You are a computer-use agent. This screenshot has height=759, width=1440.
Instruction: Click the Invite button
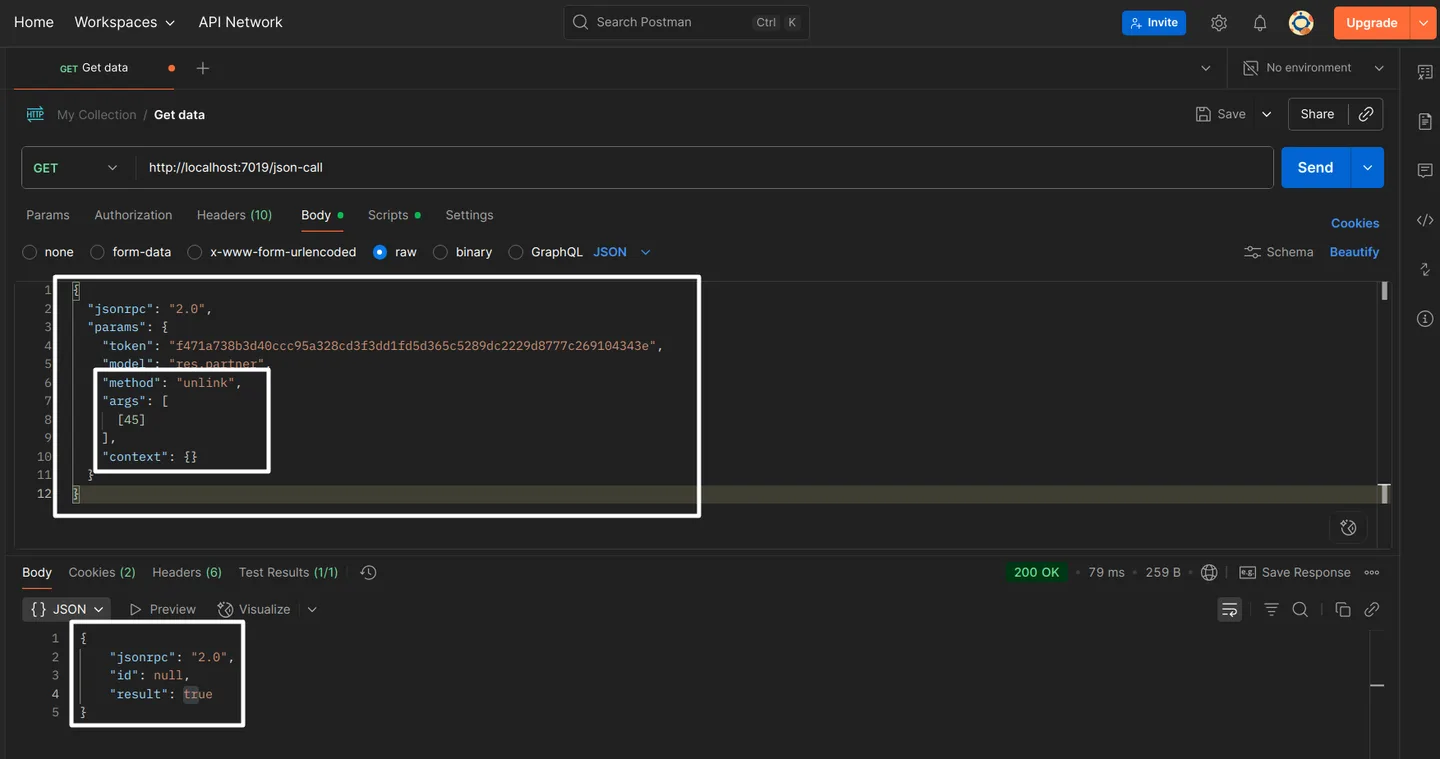click(1154, 23)
